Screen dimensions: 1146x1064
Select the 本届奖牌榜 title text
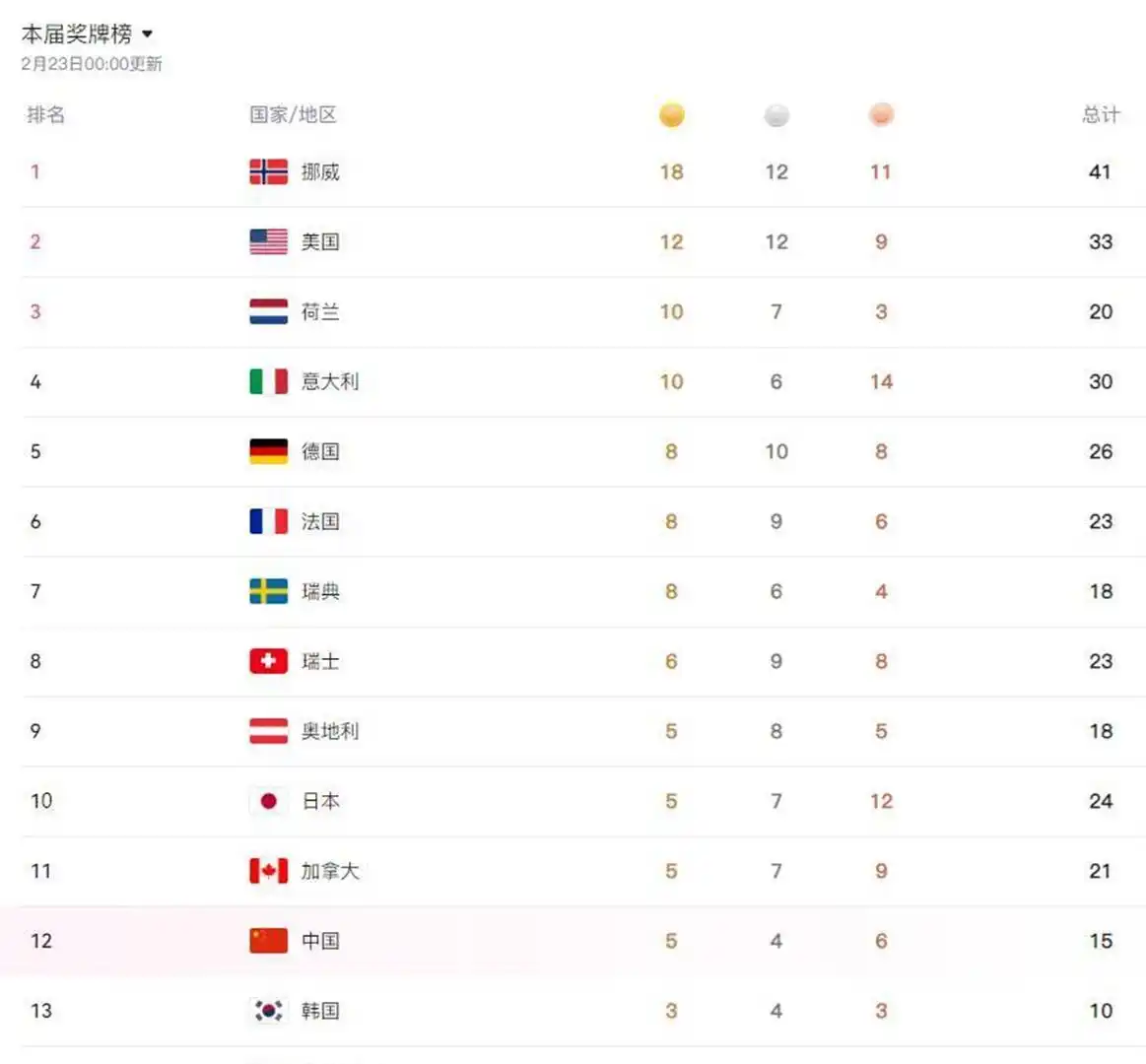click(x=77, y=34)
